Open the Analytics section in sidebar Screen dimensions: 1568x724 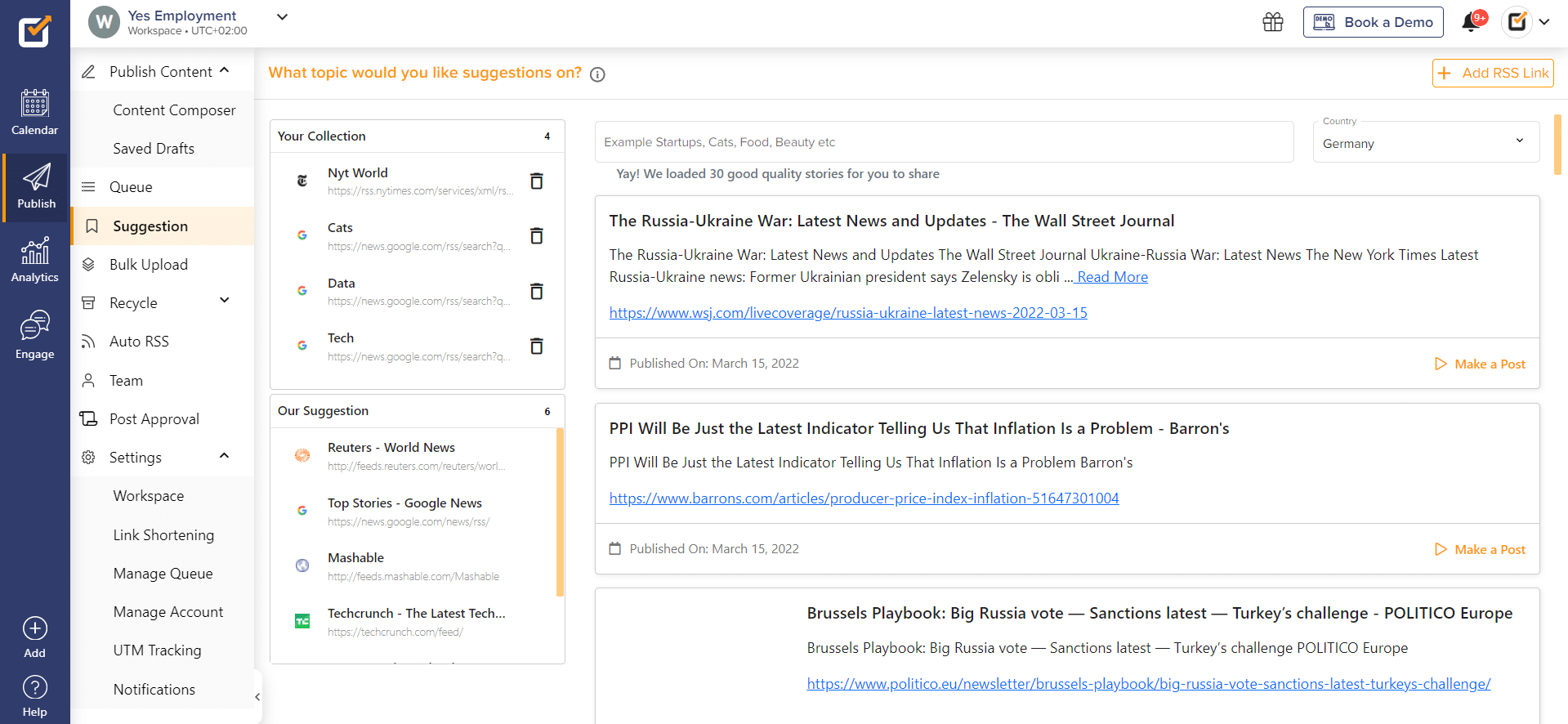point(34,260)
